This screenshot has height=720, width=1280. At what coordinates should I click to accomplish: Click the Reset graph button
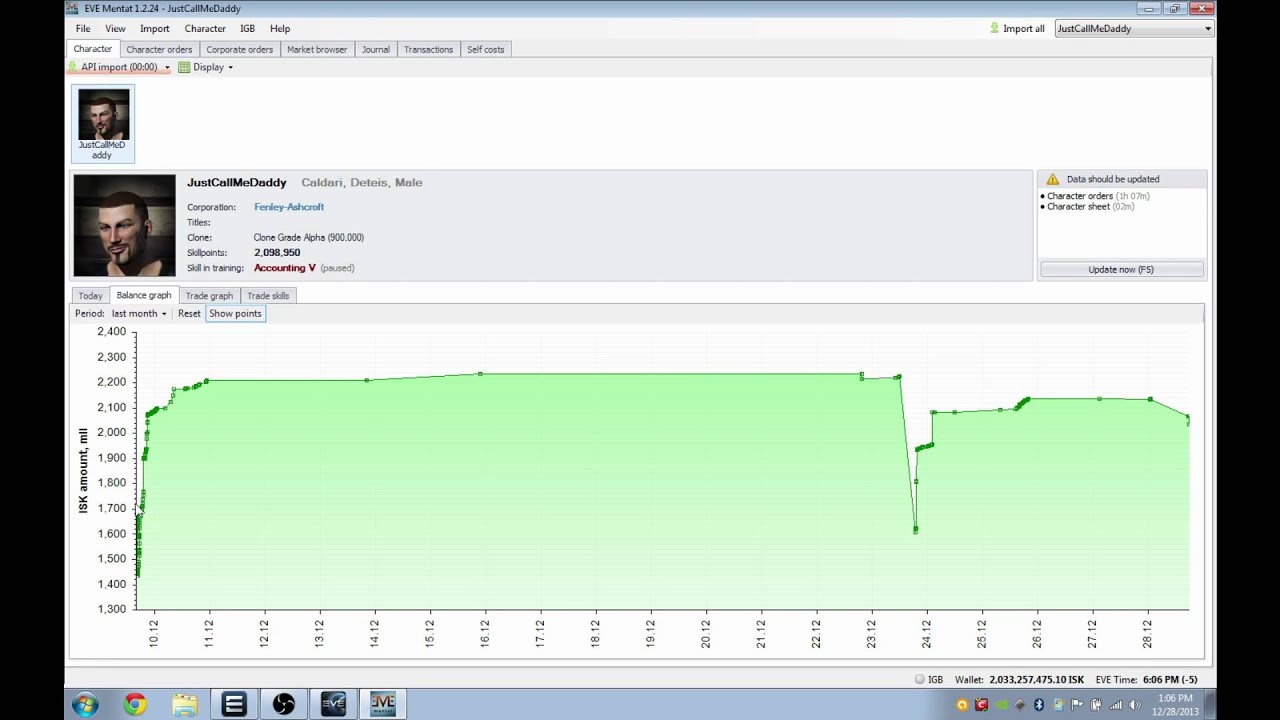tap(189, 313)
